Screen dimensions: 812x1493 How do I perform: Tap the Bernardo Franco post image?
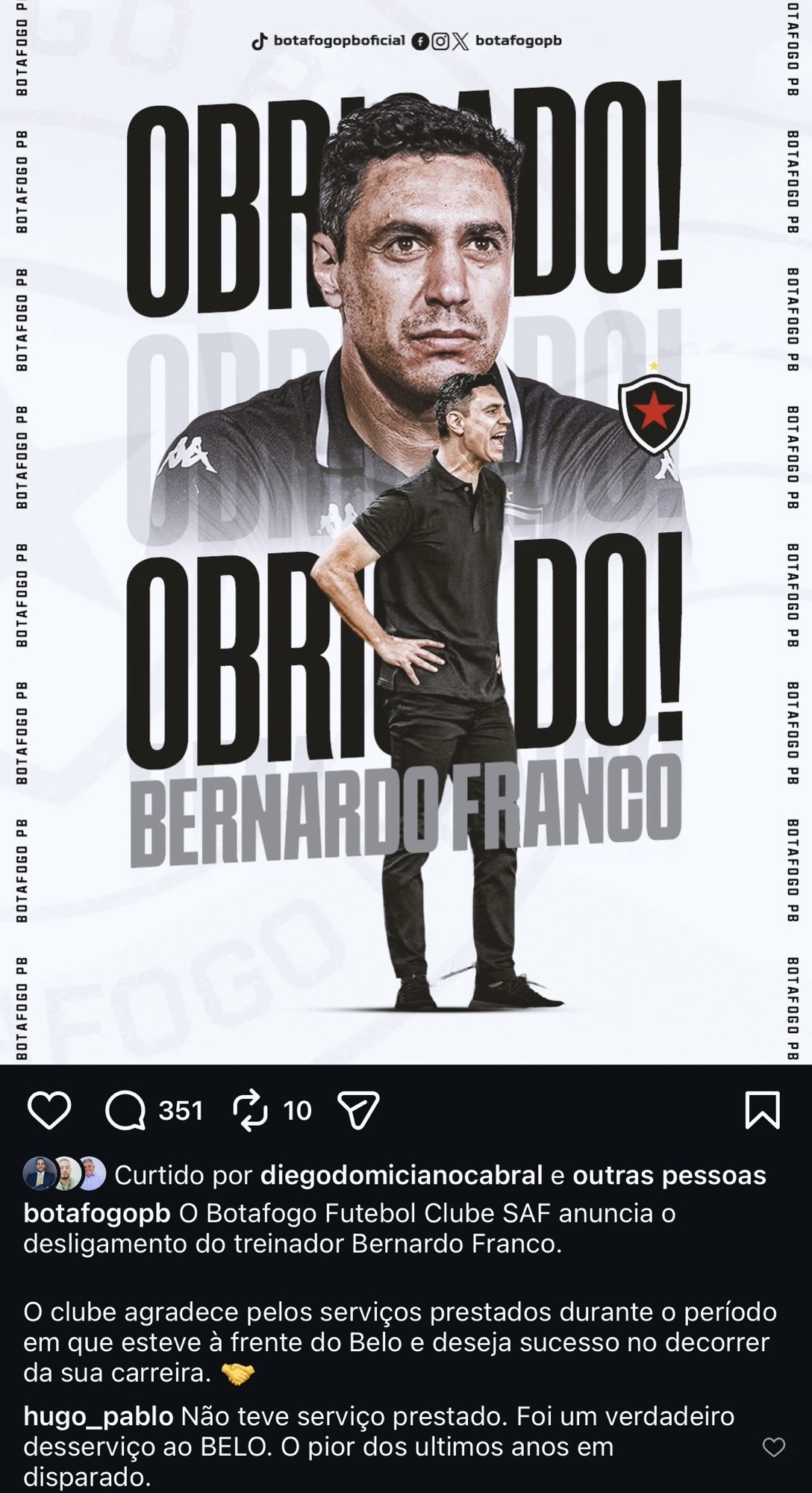(406, 532)
